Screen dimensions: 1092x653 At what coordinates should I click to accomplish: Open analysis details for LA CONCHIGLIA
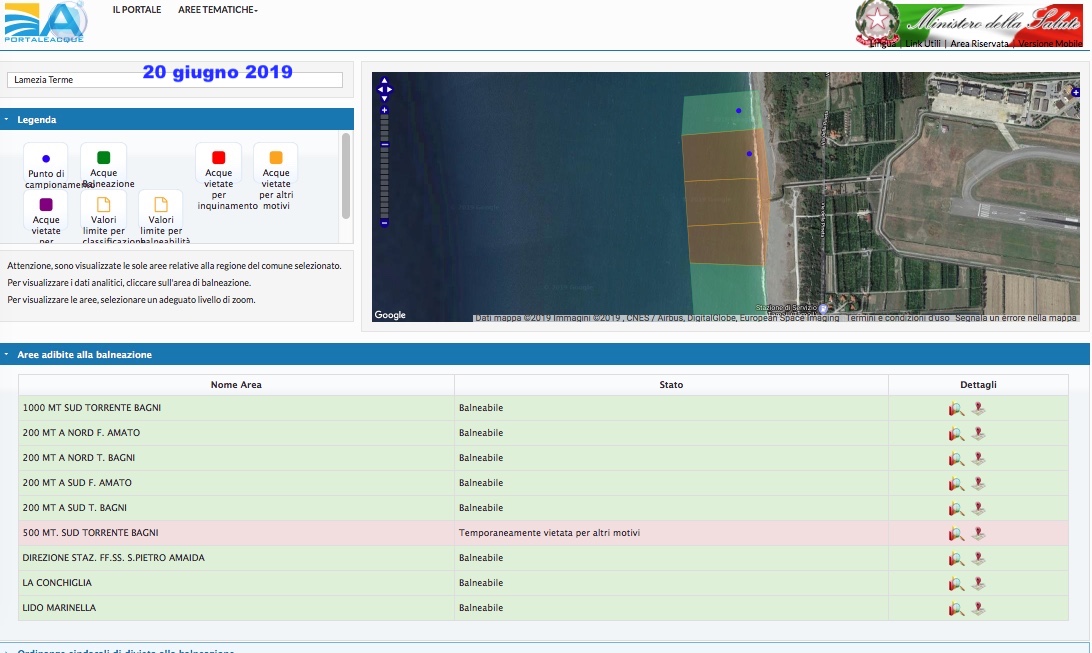pos(956,584)
